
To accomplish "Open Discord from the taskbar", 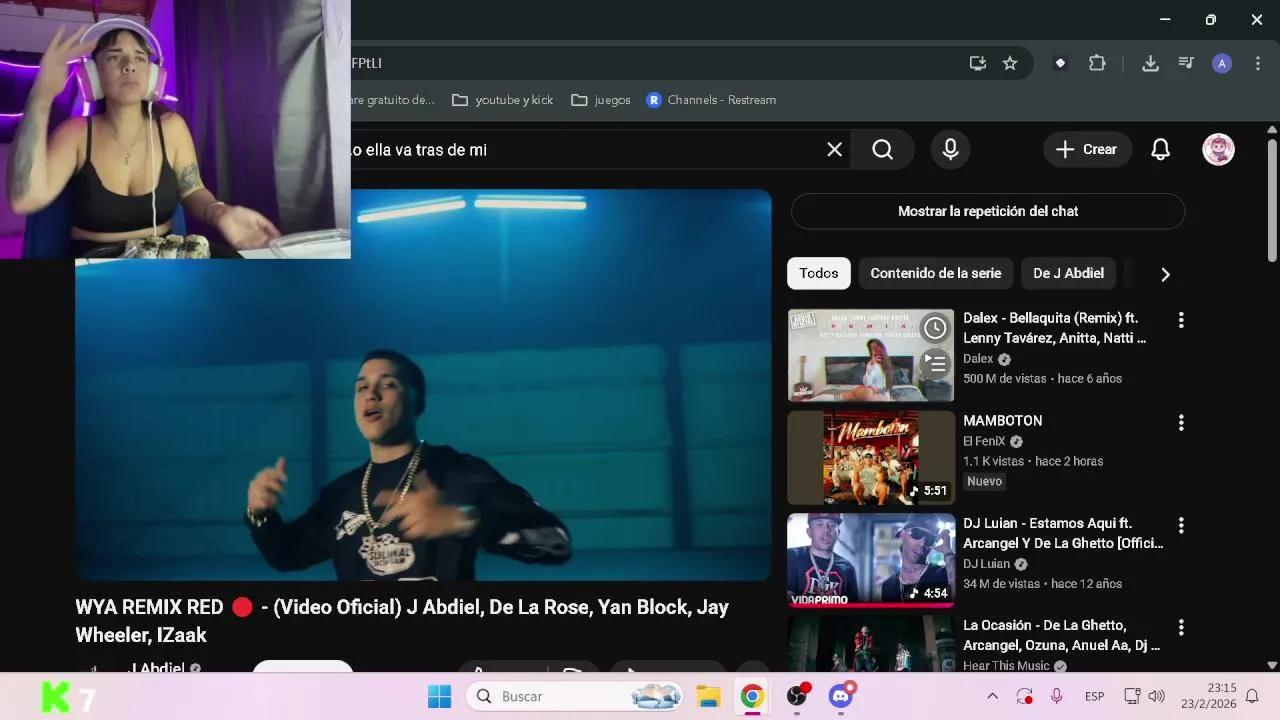I will pos(841,696).
